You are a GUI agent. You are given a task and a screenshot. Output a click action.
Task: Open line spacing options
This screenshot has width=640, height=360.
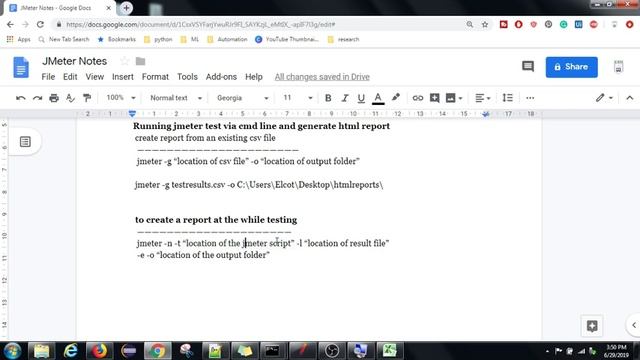click(507, 98)
